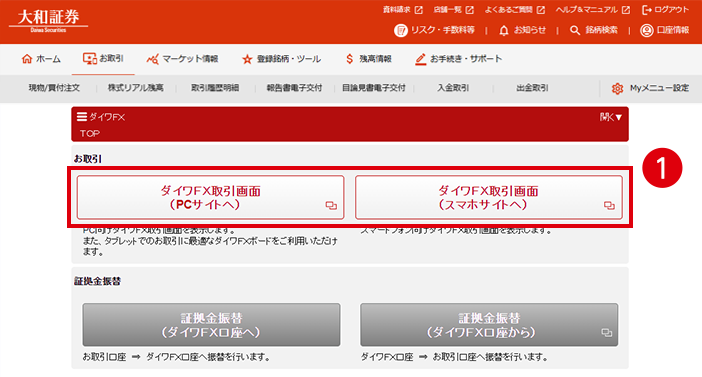Click new-window icon on ダイワFX口座から button

click(x=607, y=333)
